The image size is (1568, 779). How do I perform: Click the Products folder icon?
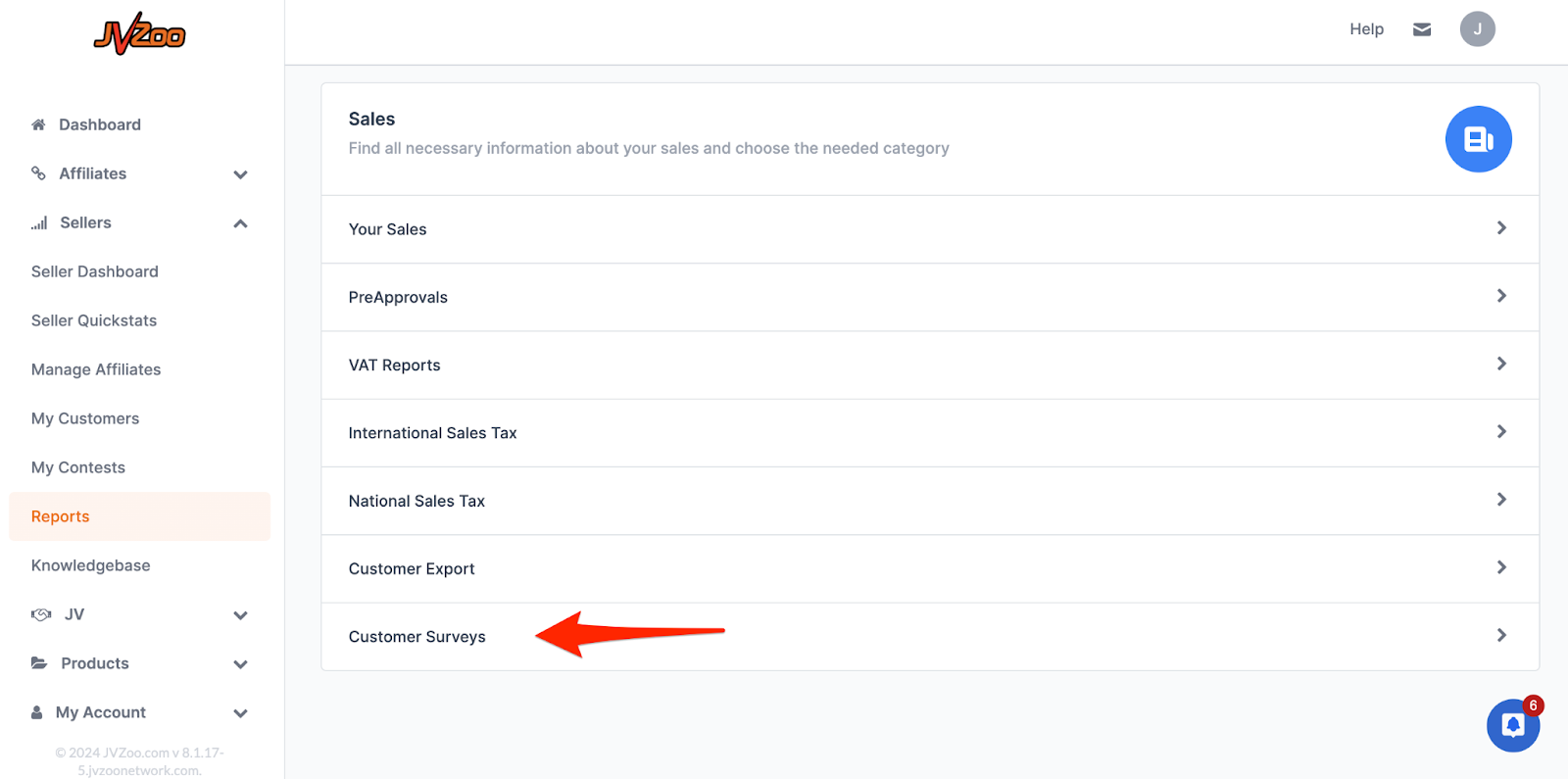point(39,663)
